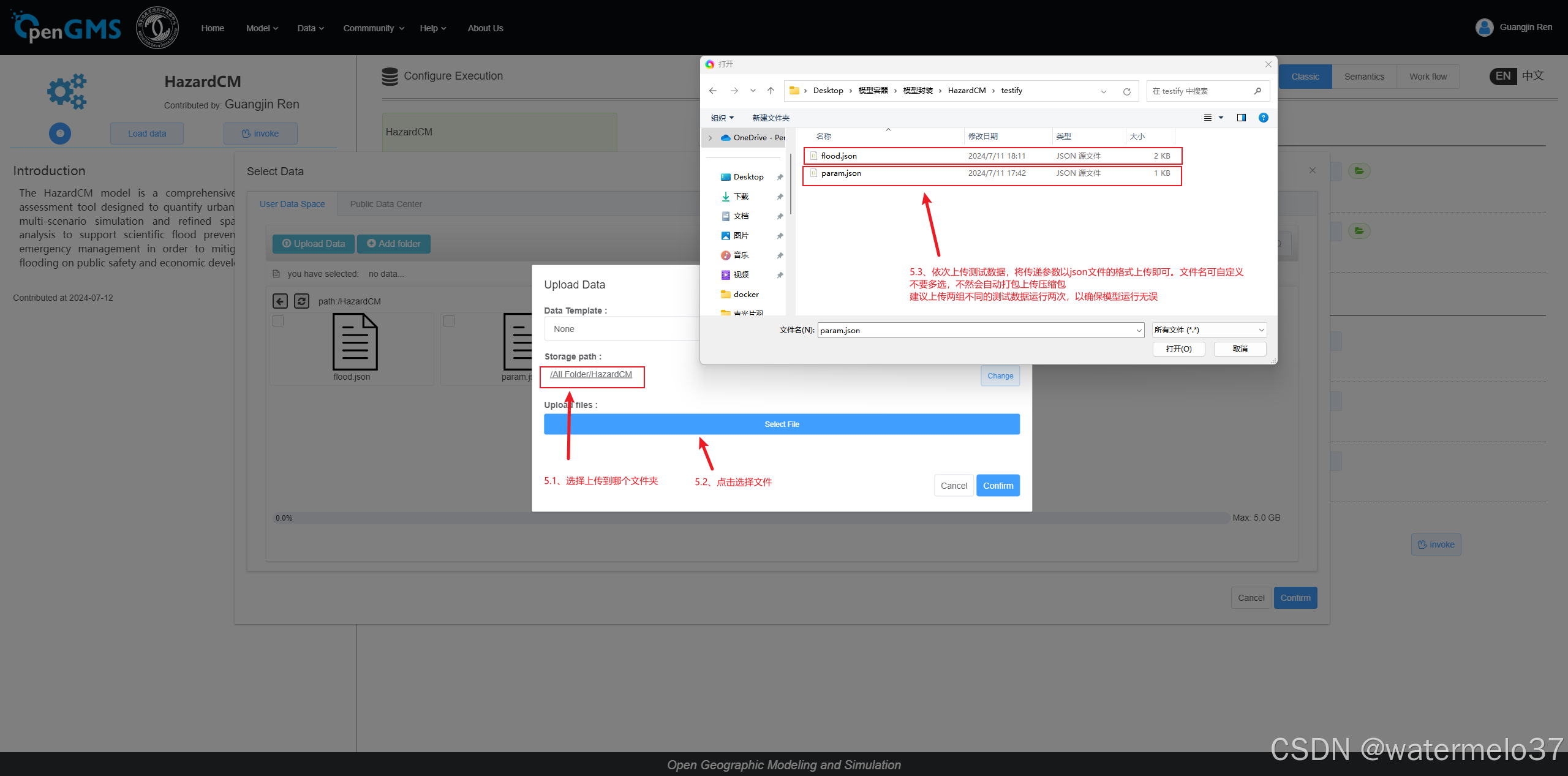The image size is (1568, 776).
Task: Open the 组织 organize dropdown menu
Action: pyautogui.click(x=722, y=118)
